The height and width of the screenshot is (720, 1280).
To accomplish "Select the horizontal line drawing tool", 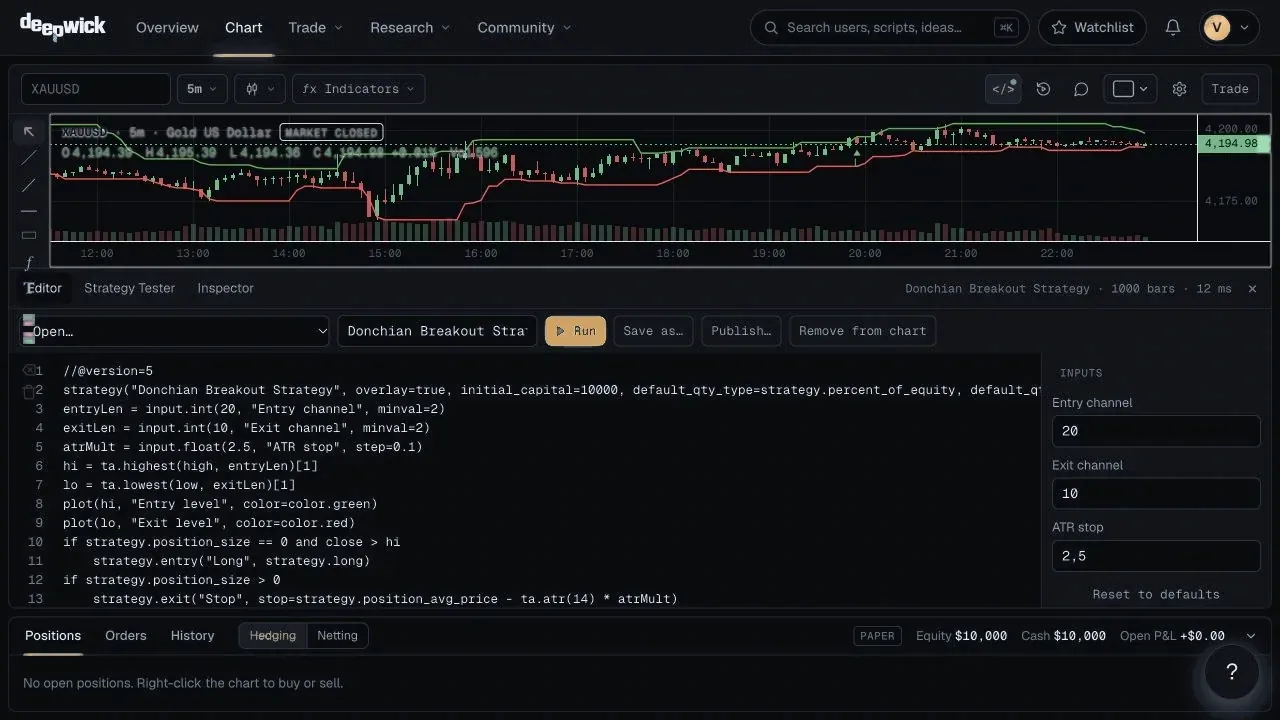I will [29, 210].
